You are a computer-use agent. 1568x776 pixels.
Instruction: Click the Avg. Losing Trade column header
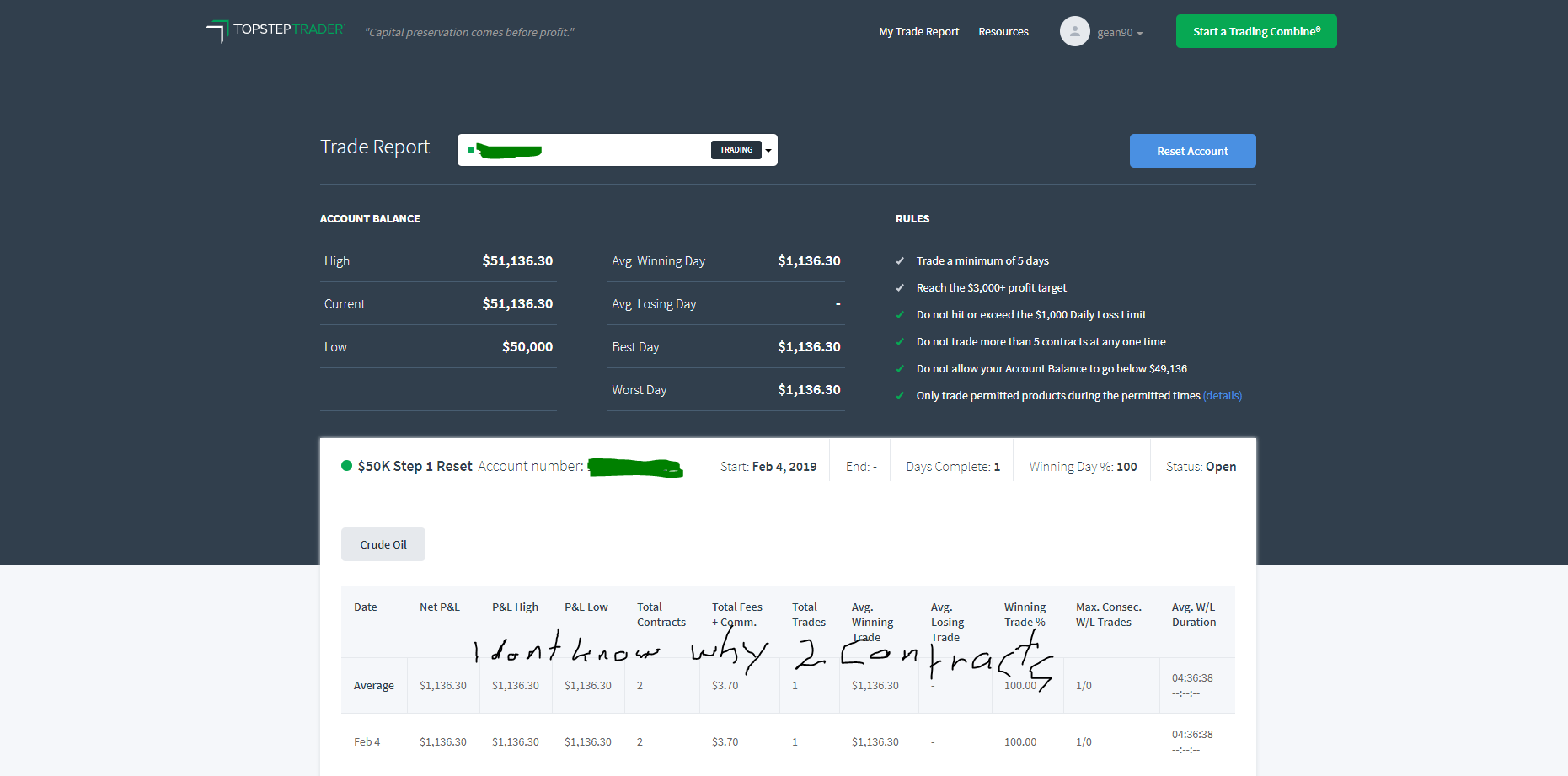coord(948,623)
